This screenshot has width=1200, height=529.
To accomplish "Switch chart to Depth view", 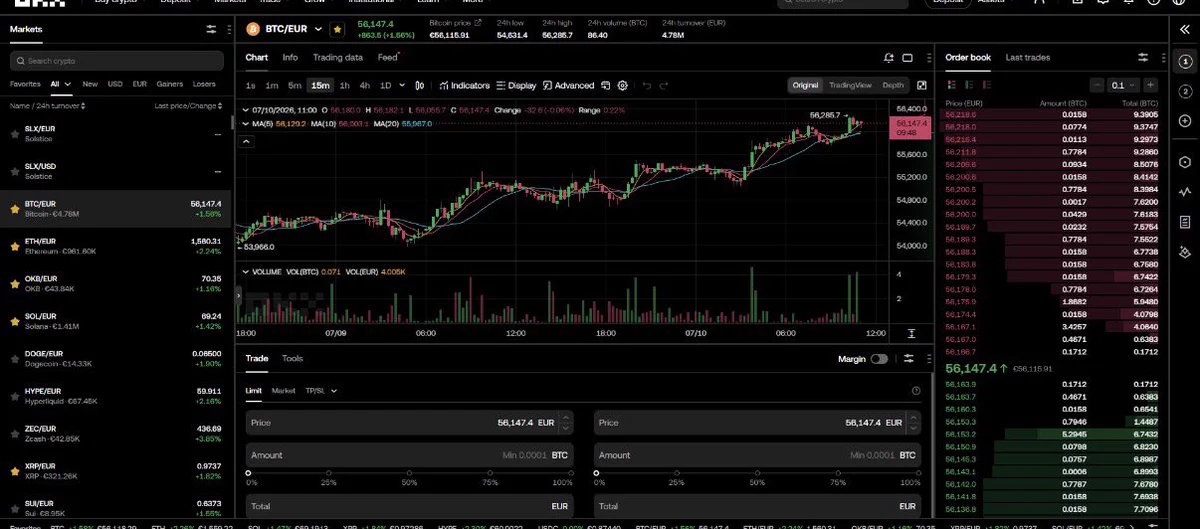I will (x=893, y=86).
